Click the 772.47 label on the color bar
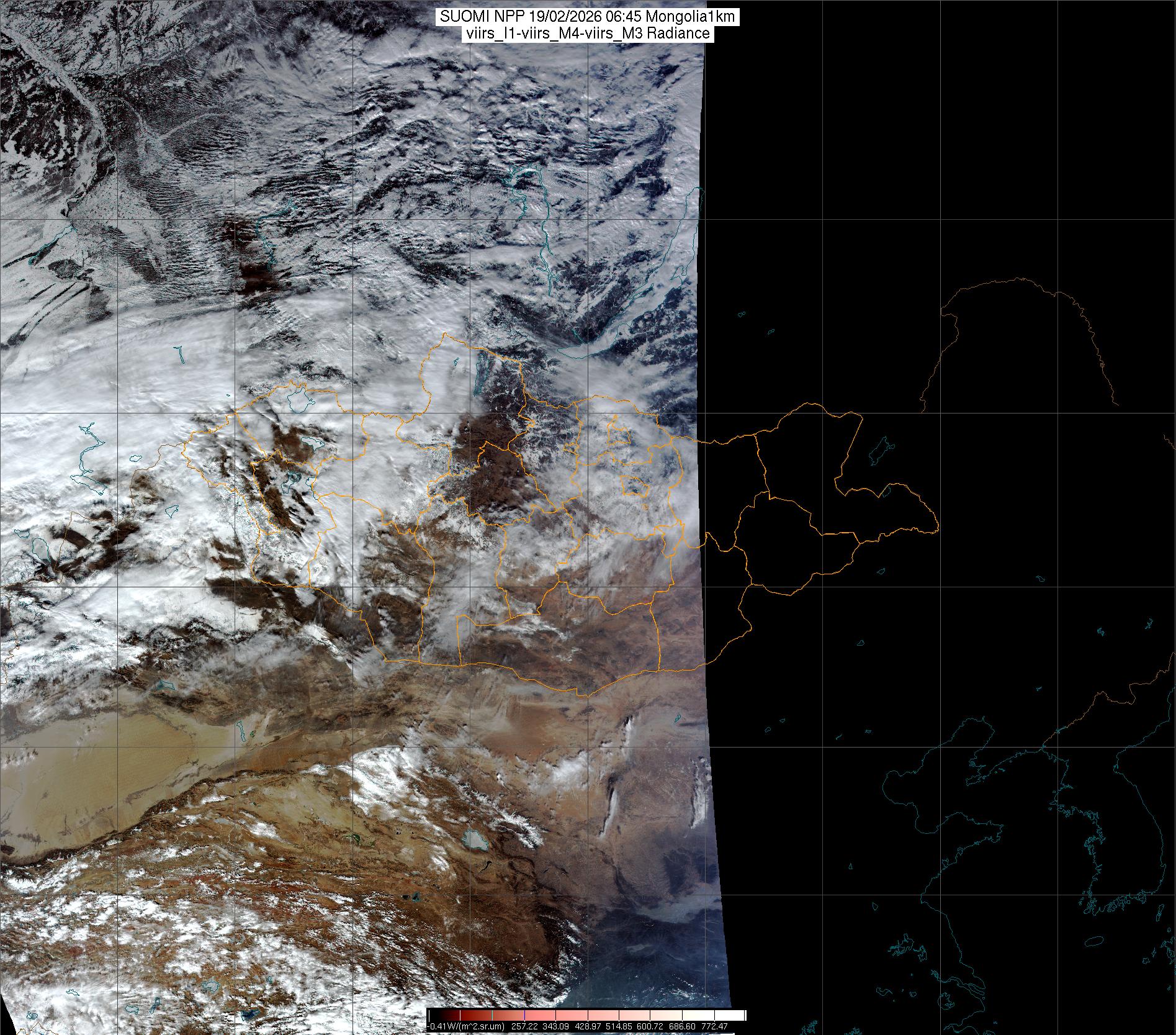Screen dimensions: 1176x1035 (714, 1027)
